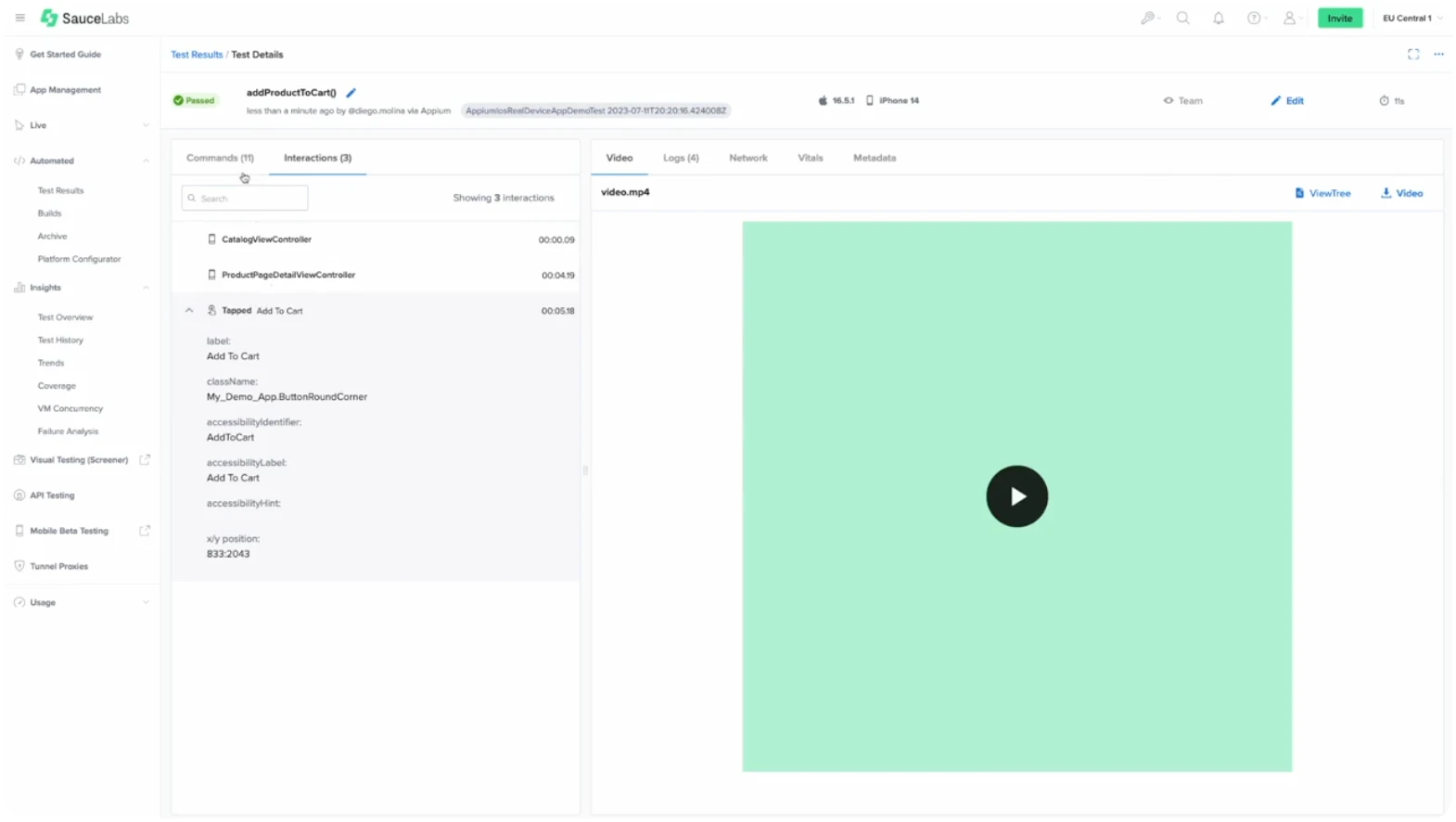Select the Interactions (3) tab
This screenshot has height=822, width=1456.
pos(317,158)
